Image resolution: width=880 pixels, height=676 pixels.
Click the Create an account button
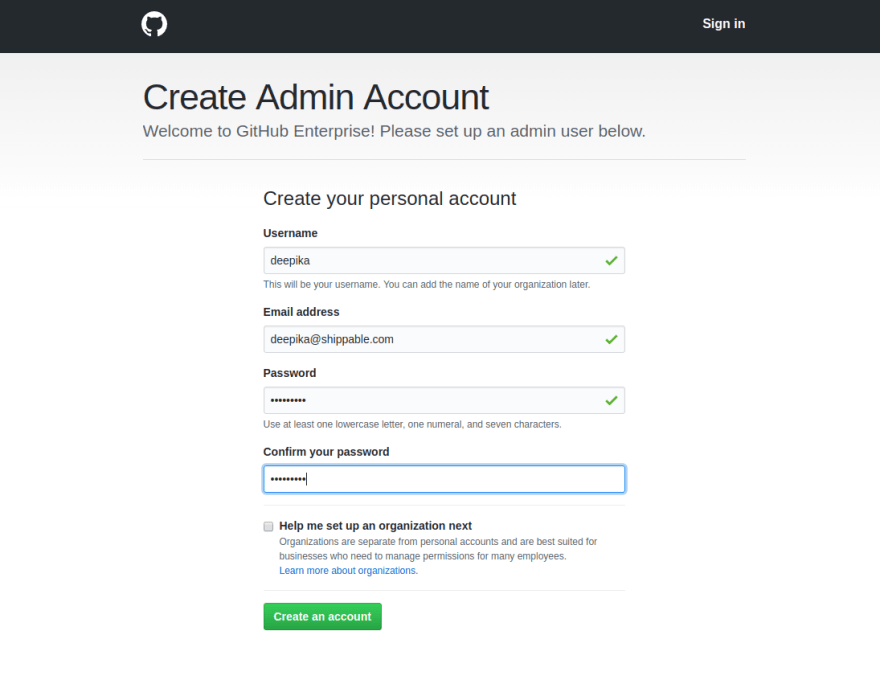click(322, 617)
